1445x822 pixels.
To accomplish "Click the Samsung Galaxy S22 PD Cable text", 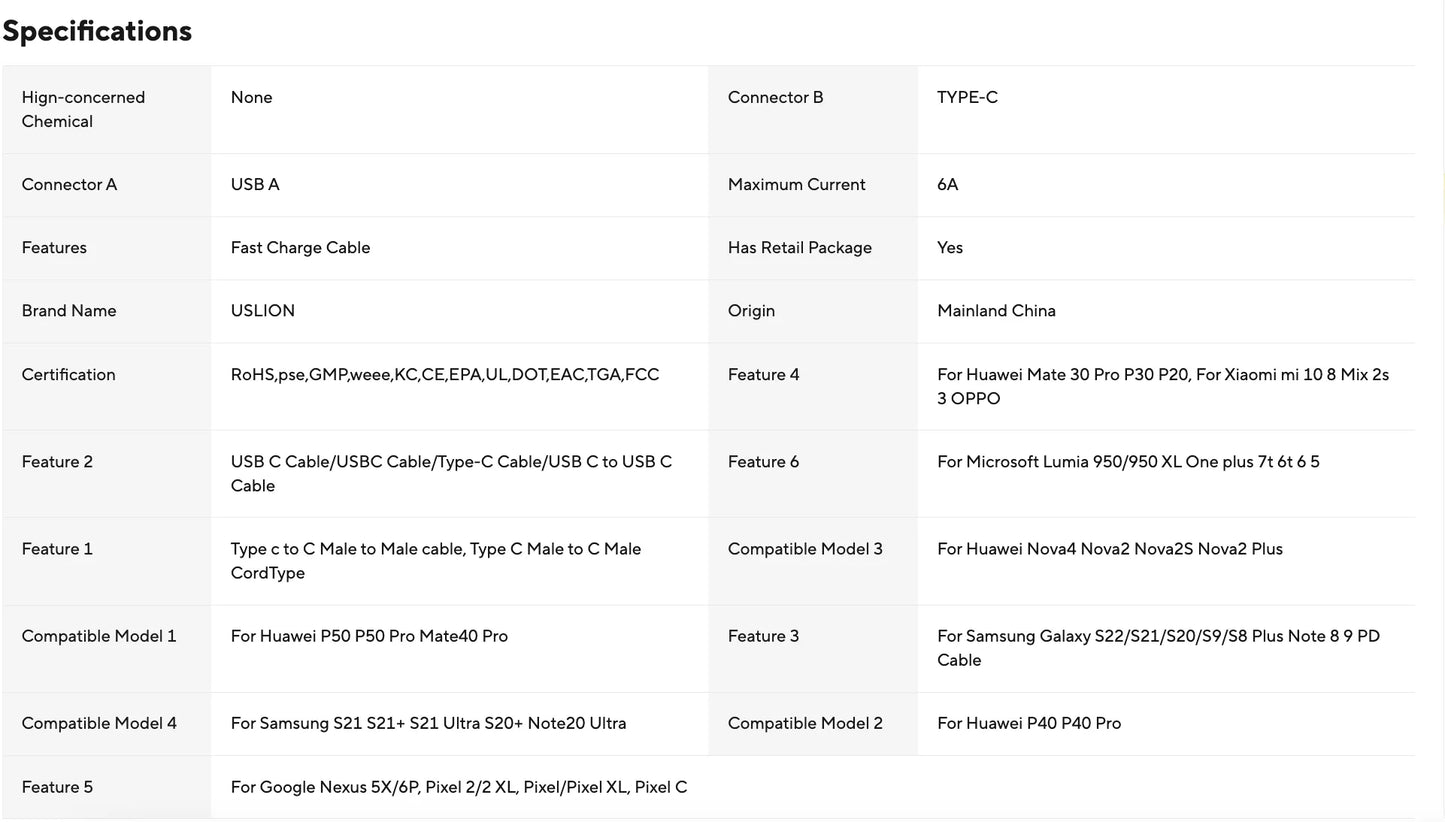I will coord(1157,648).
